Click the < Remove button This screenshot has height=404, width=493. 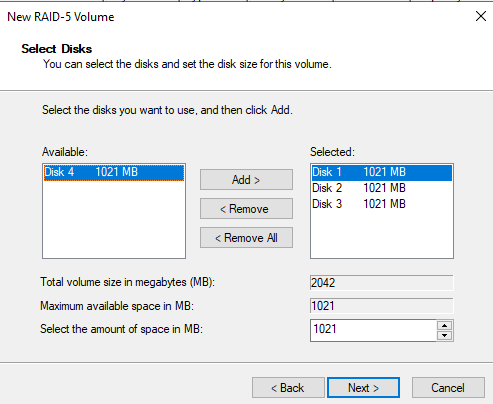coord(246,209)
